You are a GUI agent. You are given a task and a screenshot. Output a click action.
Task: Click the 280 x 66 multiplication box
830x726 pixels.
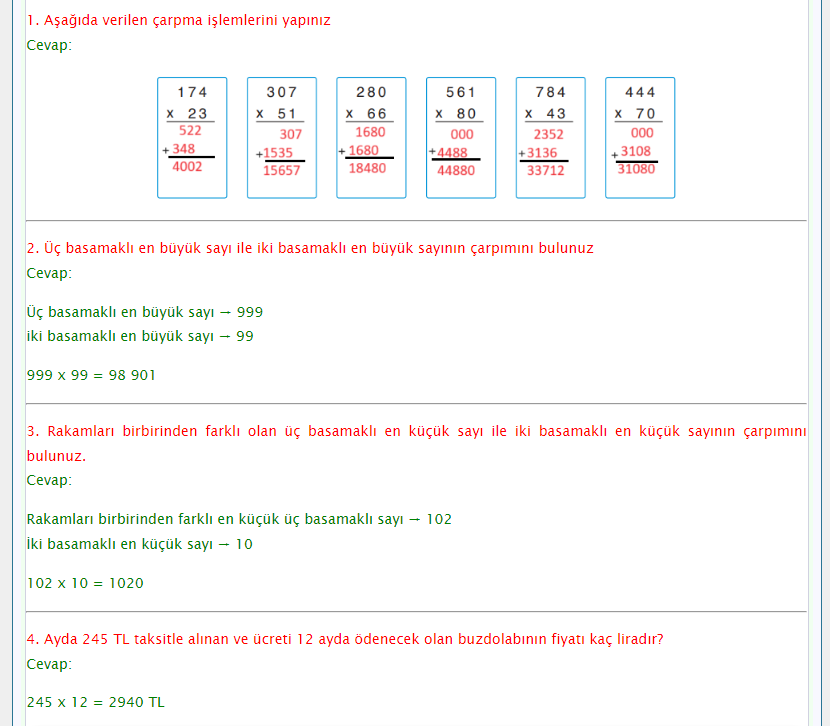(x=371, y=138)
